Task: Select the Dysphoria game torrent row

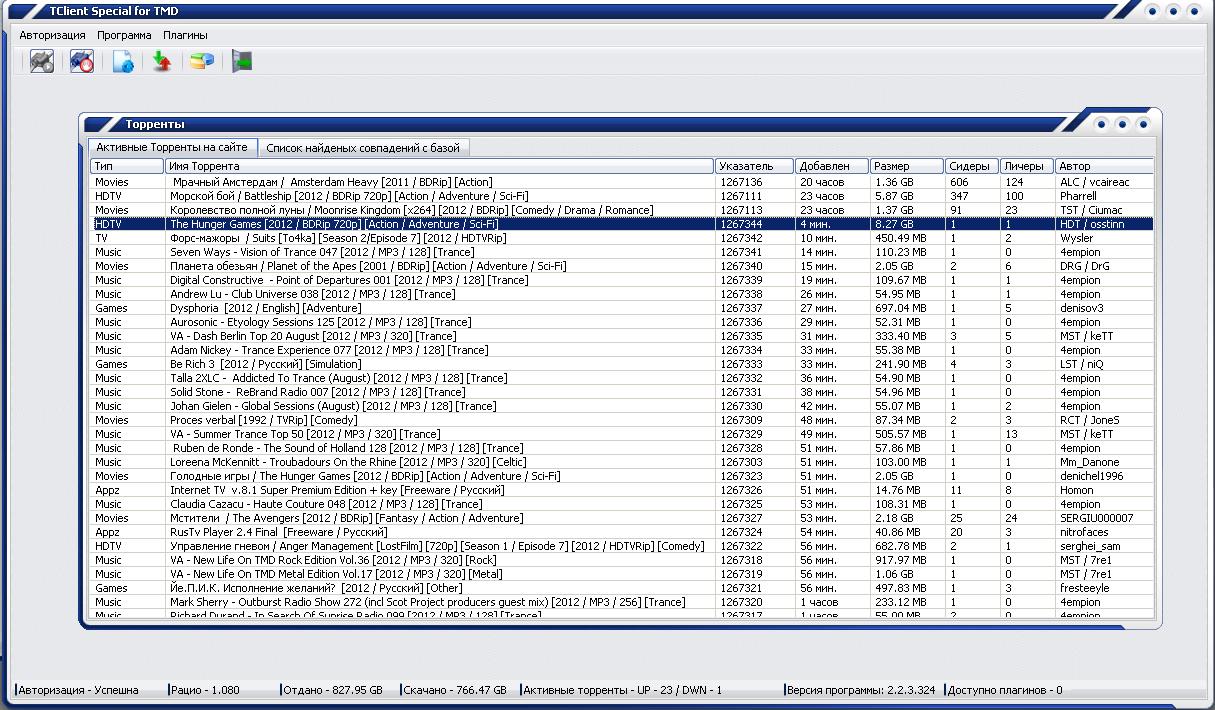Action: [x=621, y=308]
